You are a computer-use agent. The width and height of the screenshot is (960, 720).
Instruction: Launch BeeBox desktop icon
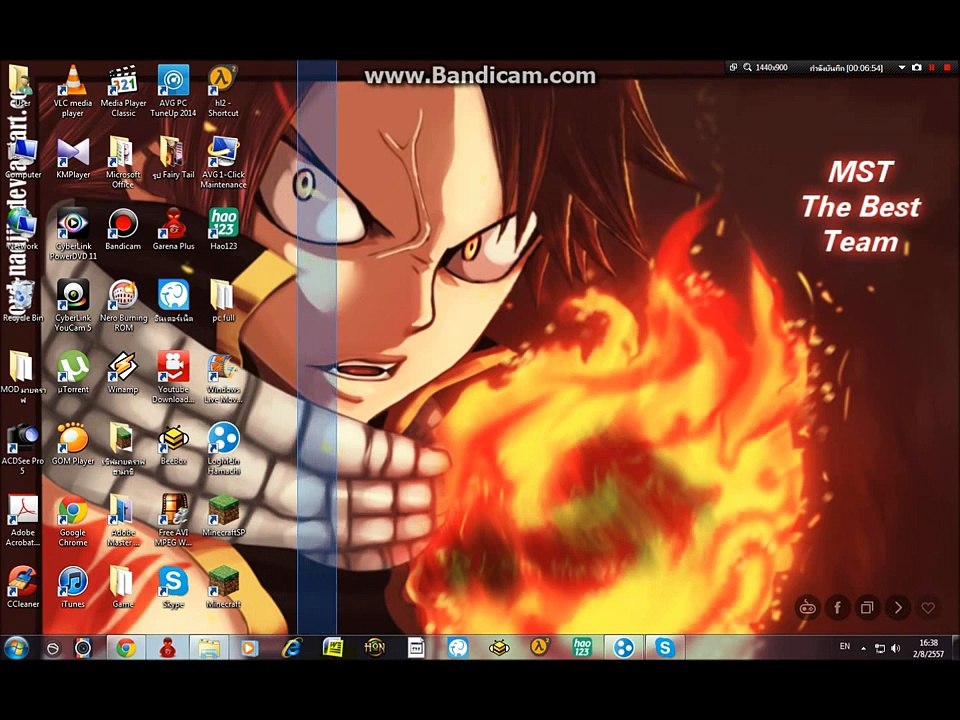click(x=173, y=444)
